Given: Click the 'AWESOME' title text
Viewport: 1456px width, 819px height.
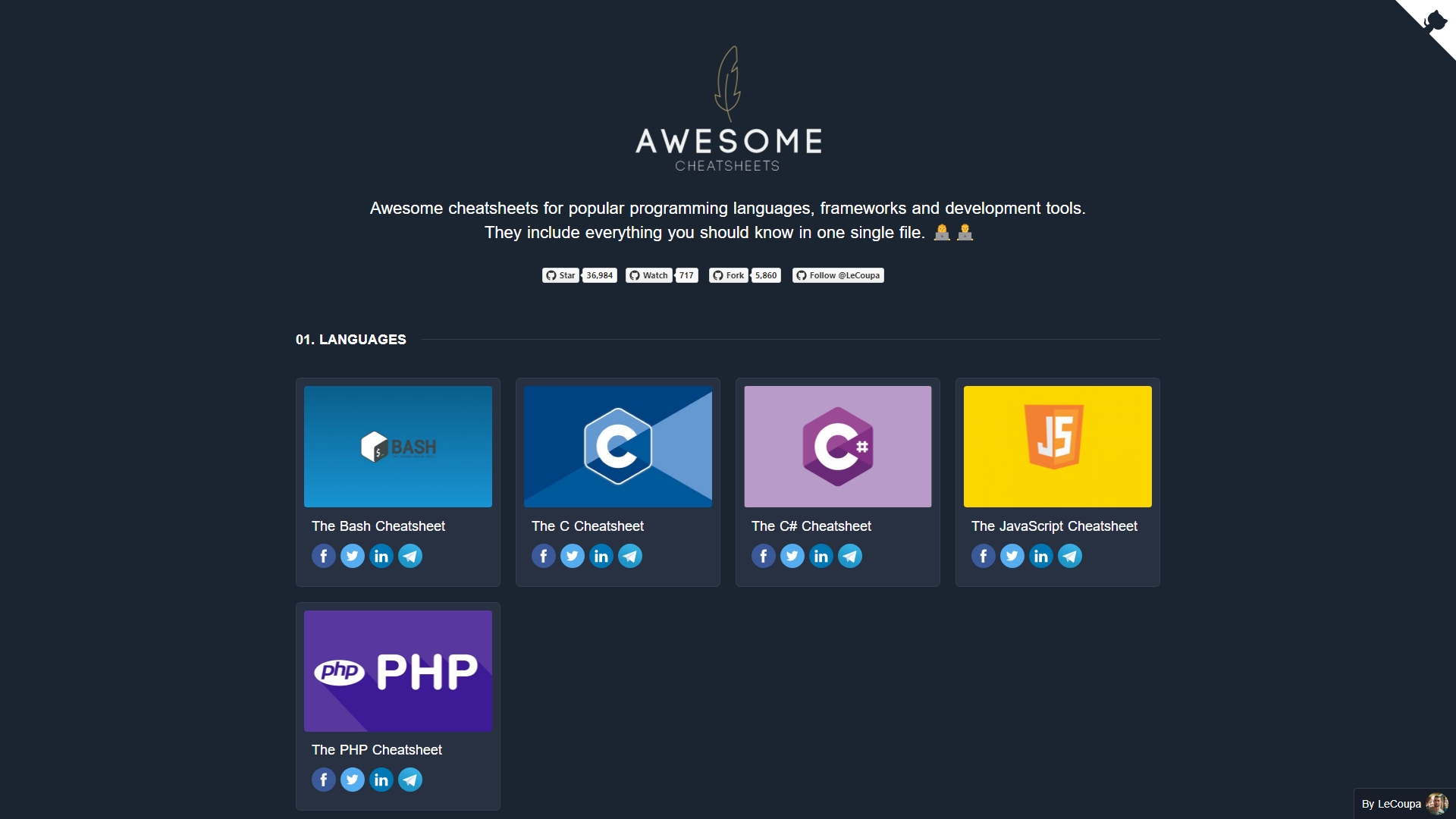Looking at the screenshot, I should click(x=728, y=141).
